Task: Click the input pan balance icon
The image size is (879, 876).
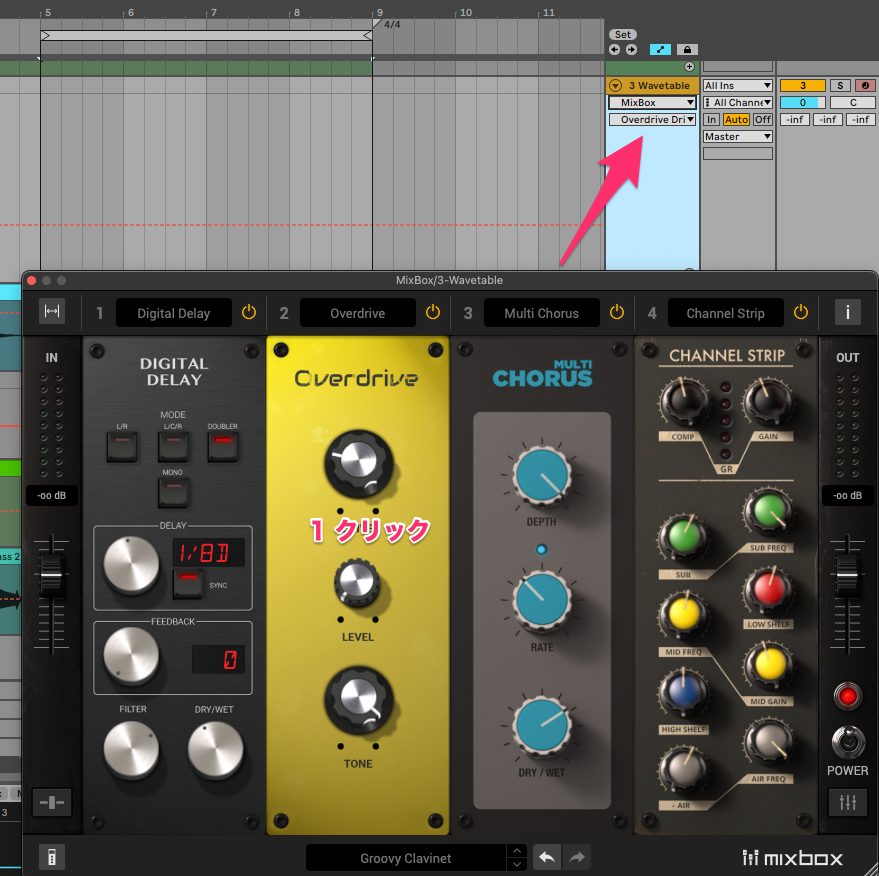Action: pos(52,802)
